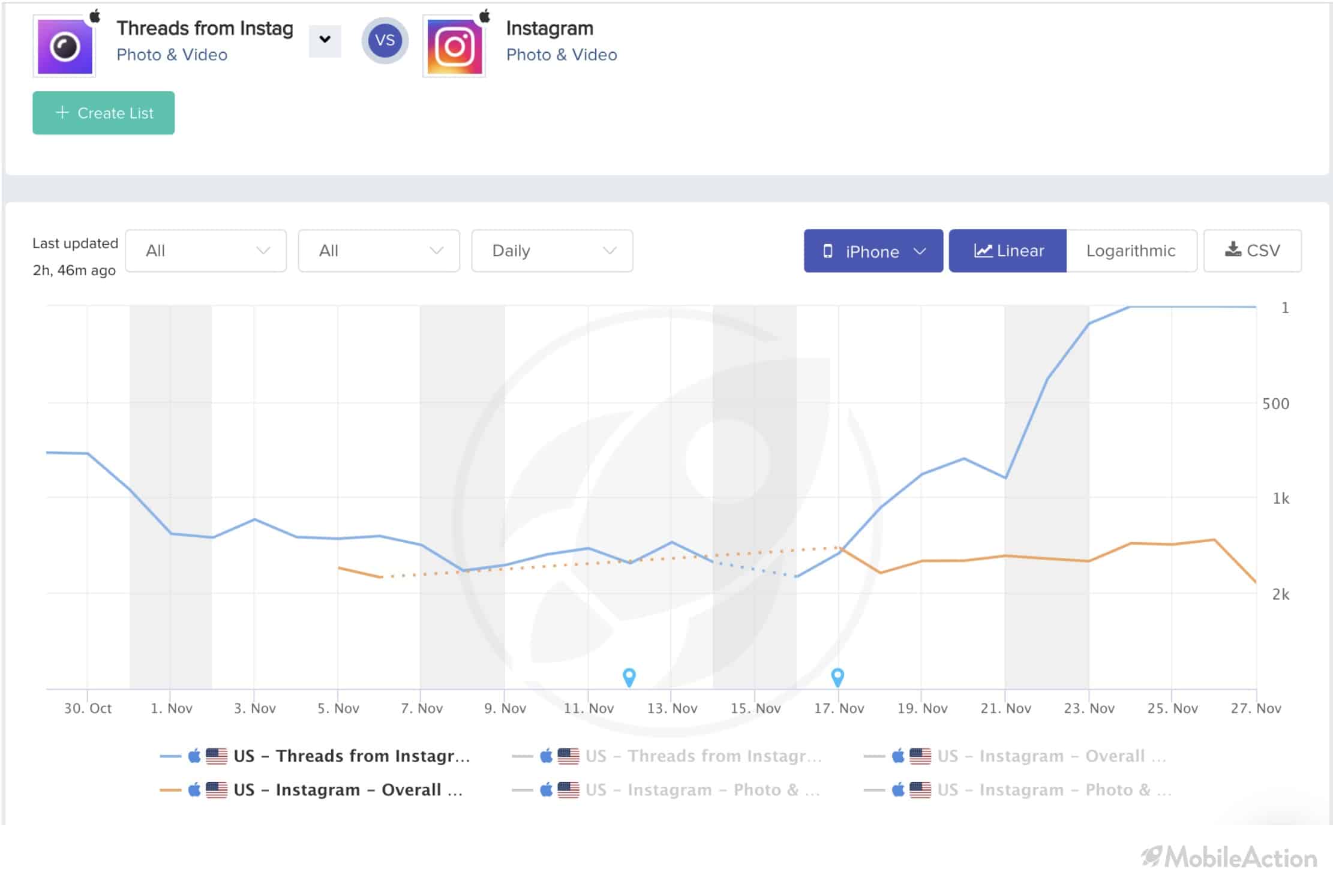Image resolution: width=1333 pixels, height=896 pixels.
Task: Click the Last updated timestamp text
Action: coord(75,257)
